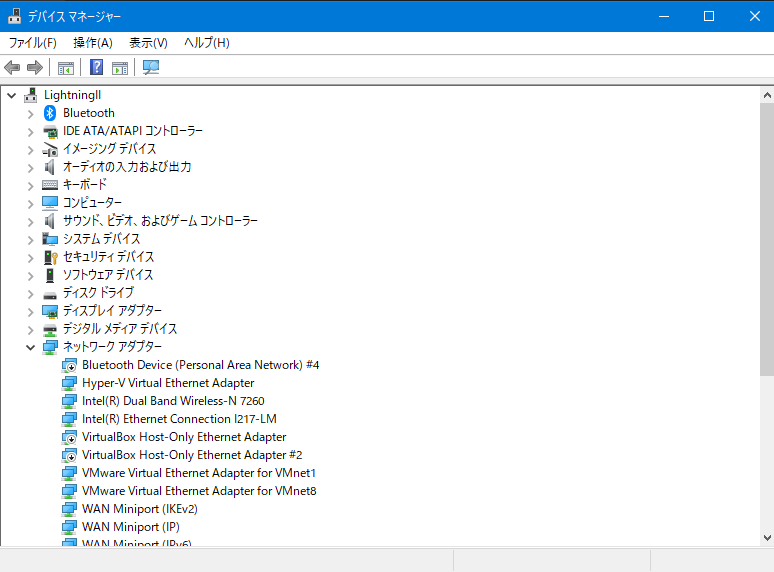Click the keyboard category icon
Image resolution: width=774 pixels, height=572 pixels.
click(x=50, y=185)
